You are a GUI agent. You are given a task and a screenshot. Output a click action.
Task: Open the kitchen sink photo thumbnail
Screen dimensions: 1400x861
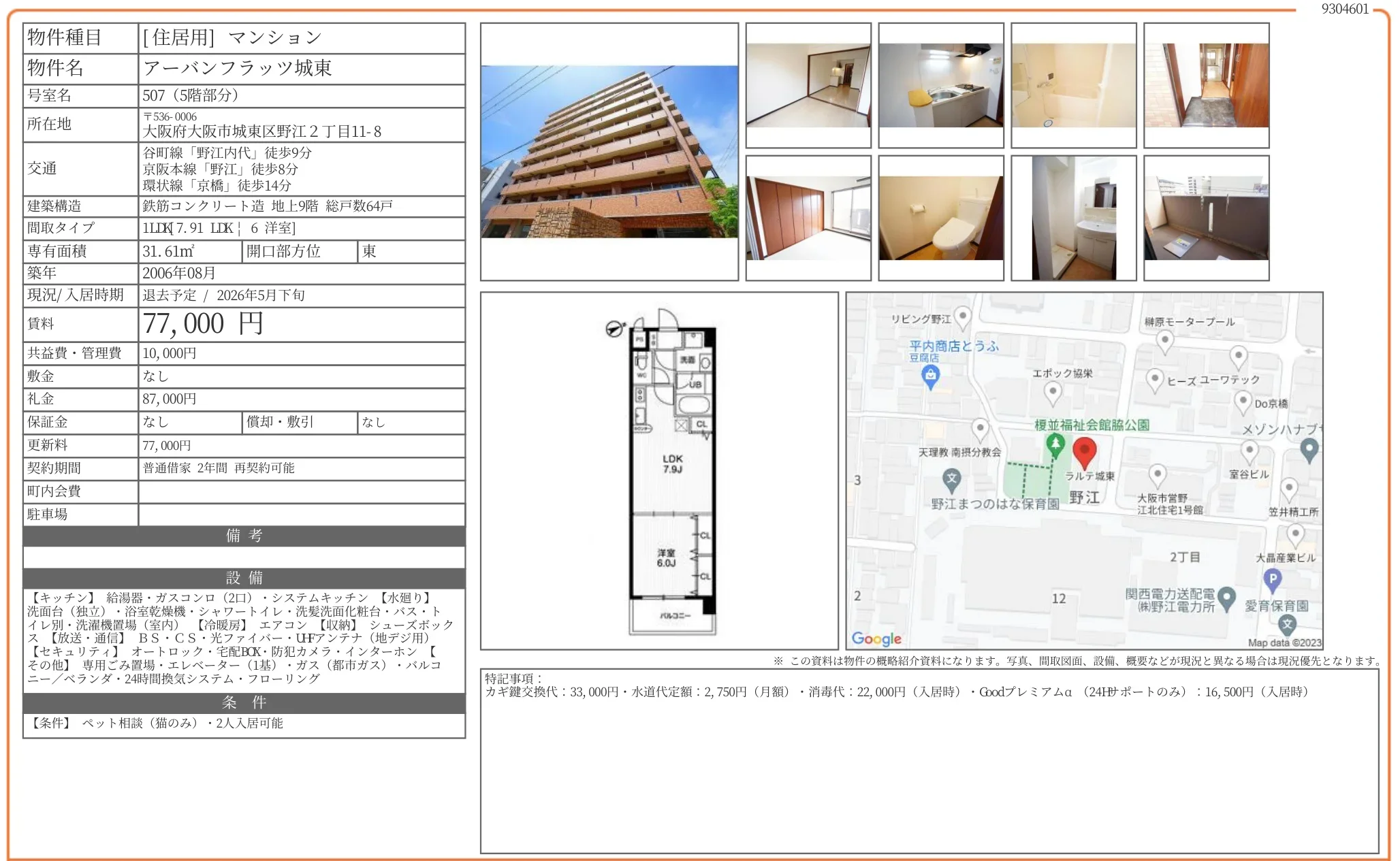[x=940, y=86]
